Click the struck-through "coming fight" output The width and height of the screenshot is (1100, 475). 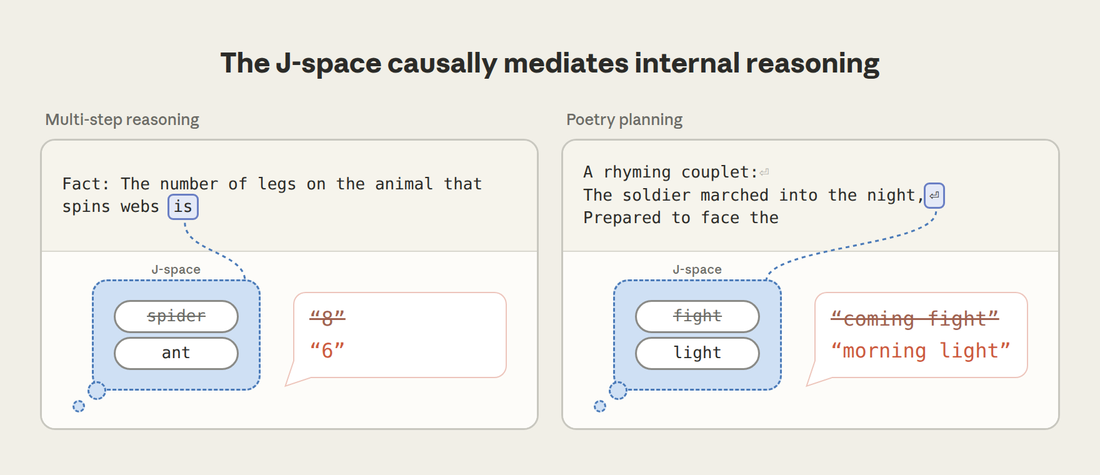914,319
